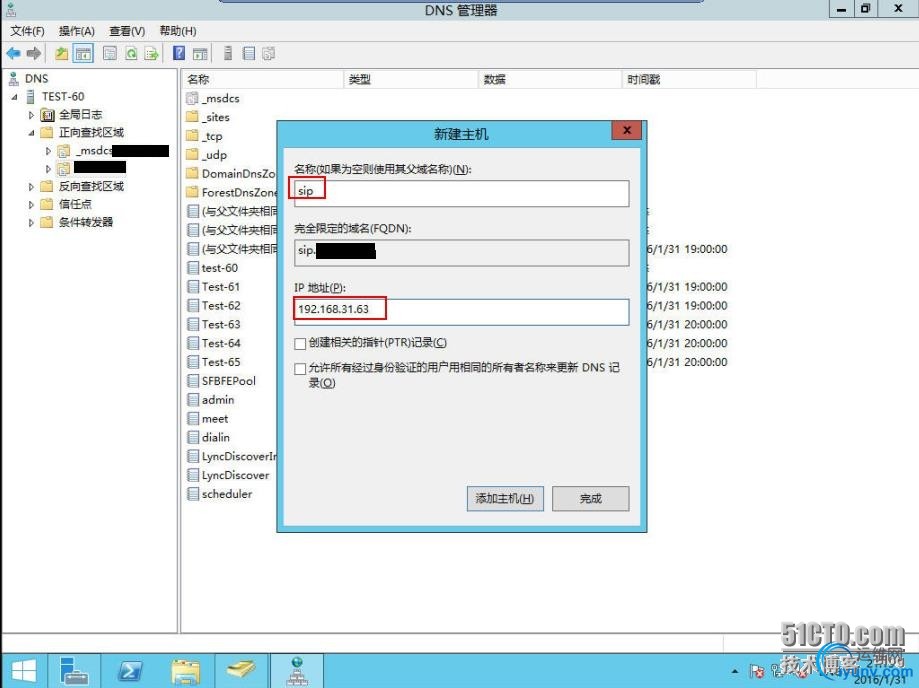Open File Explorer from the taskbar
The width and height of the screenshot is (919, 688).
[186, 672]
